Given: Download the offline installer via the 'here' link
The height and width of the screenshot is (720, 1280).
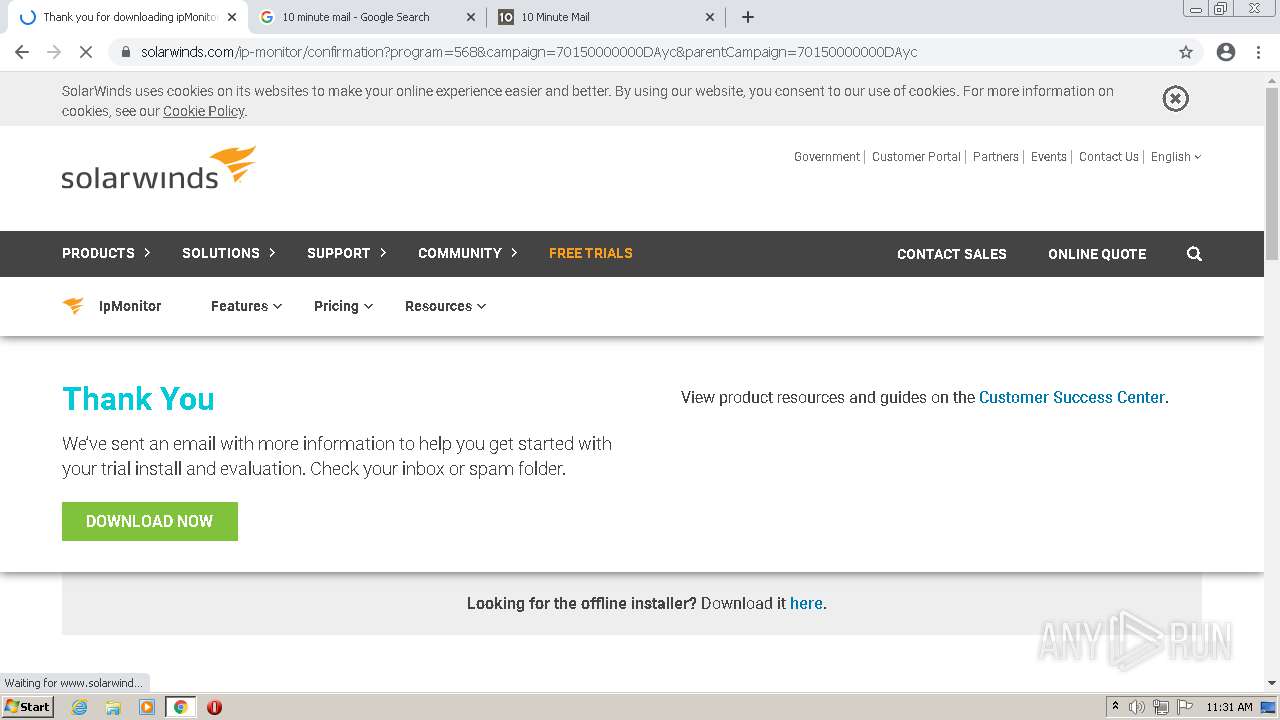Looking at the screenshot, I should coord(806,603).
